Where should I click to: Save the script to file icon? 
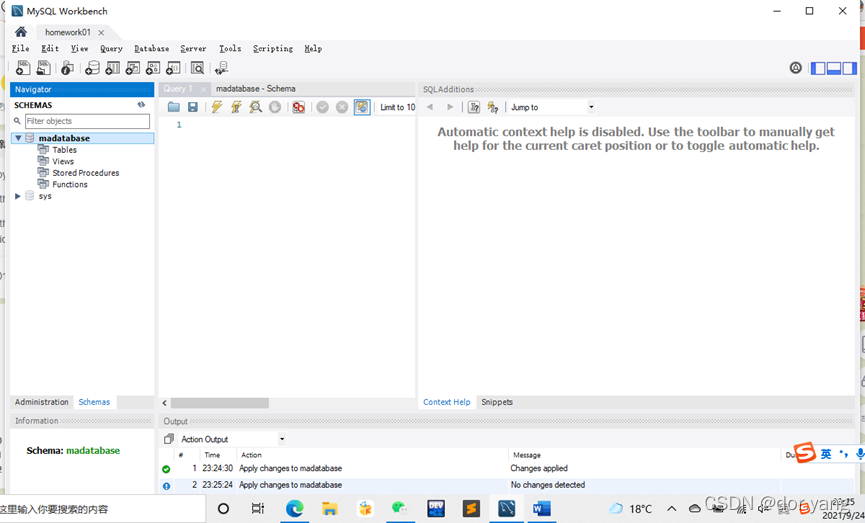pyautogui.click(x=193, y=107)
